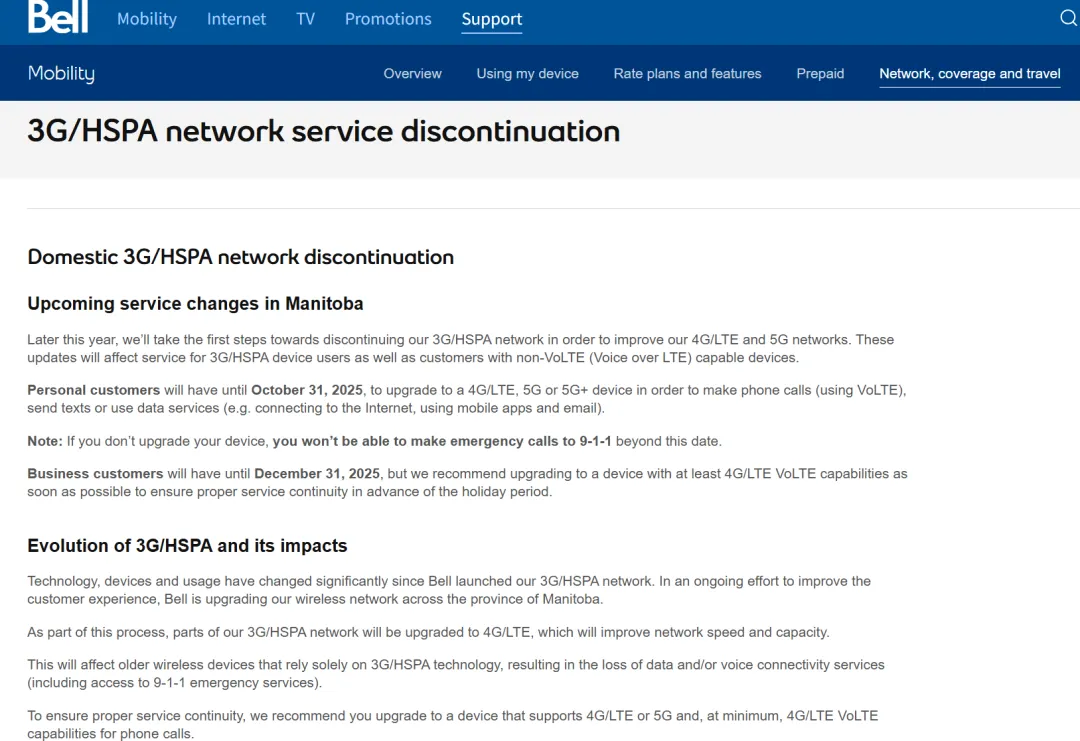Image resolution: width=1080 pixels, height=741 pixels.
Task: Click Upcoming service changes in Manitoba heading
Action: pyautogui.click(x=195, y=303)
